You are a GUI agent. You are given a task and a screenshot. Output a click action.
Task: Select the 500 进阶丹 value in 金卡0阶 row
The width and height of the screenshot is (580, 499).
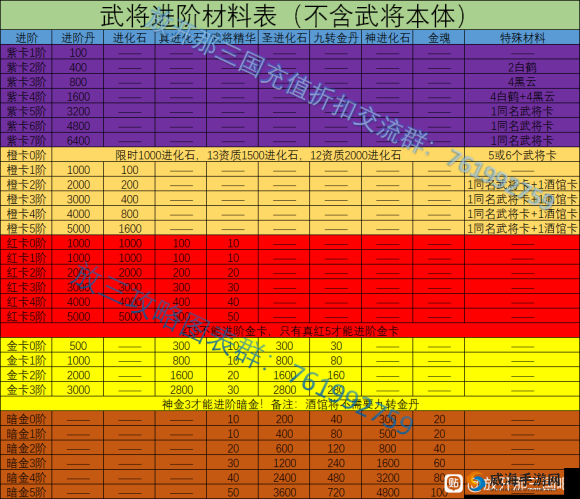pos(78,346)
